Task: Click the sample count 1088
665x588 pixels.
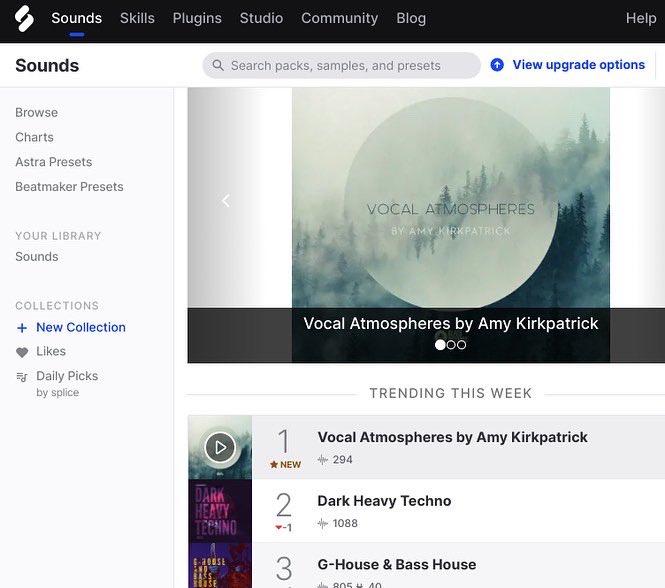Action: (345, 523)
